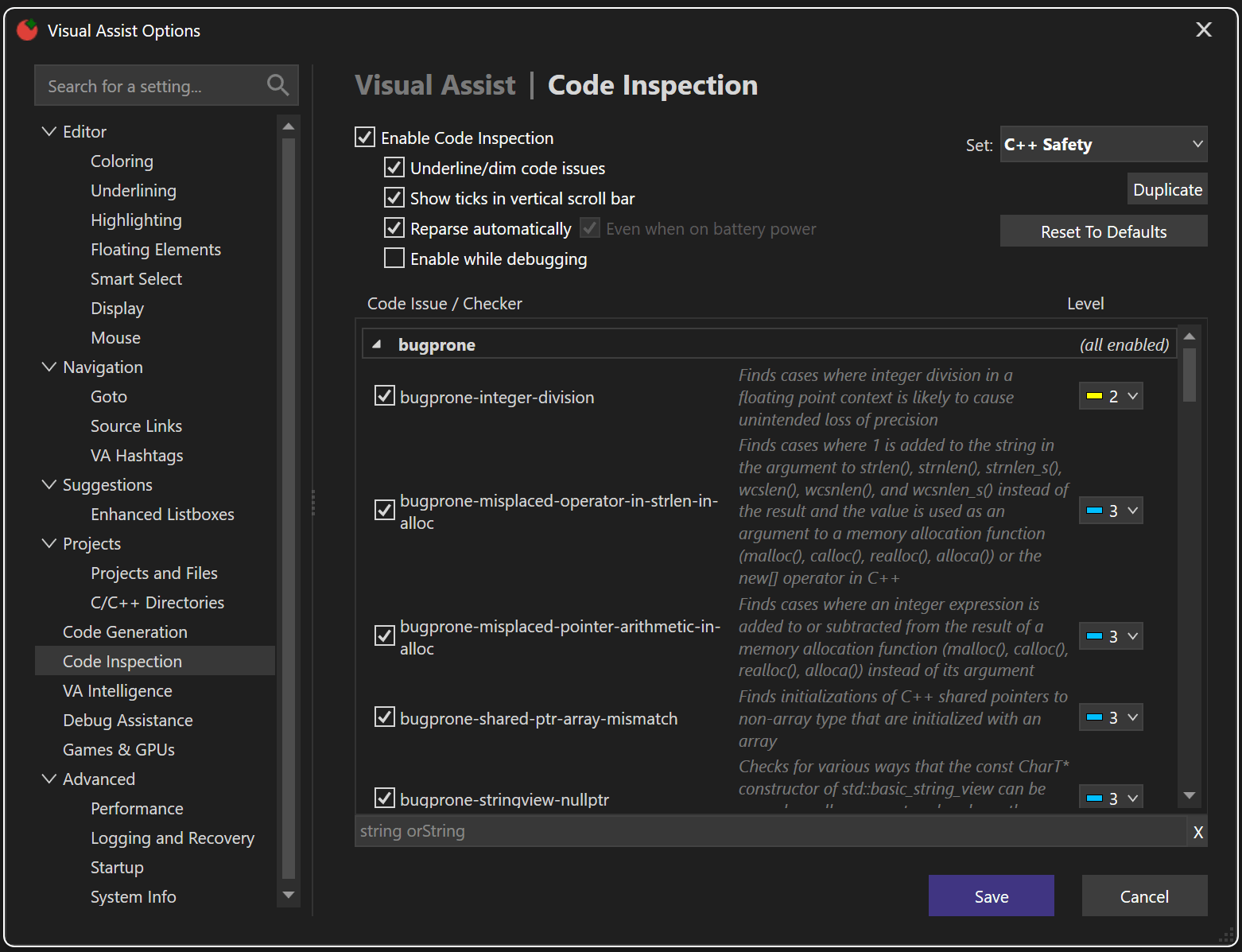Toggle Enable Code Inspection checkbox
This screenshot has height=952, width=1242.
[x=365, y=137]
